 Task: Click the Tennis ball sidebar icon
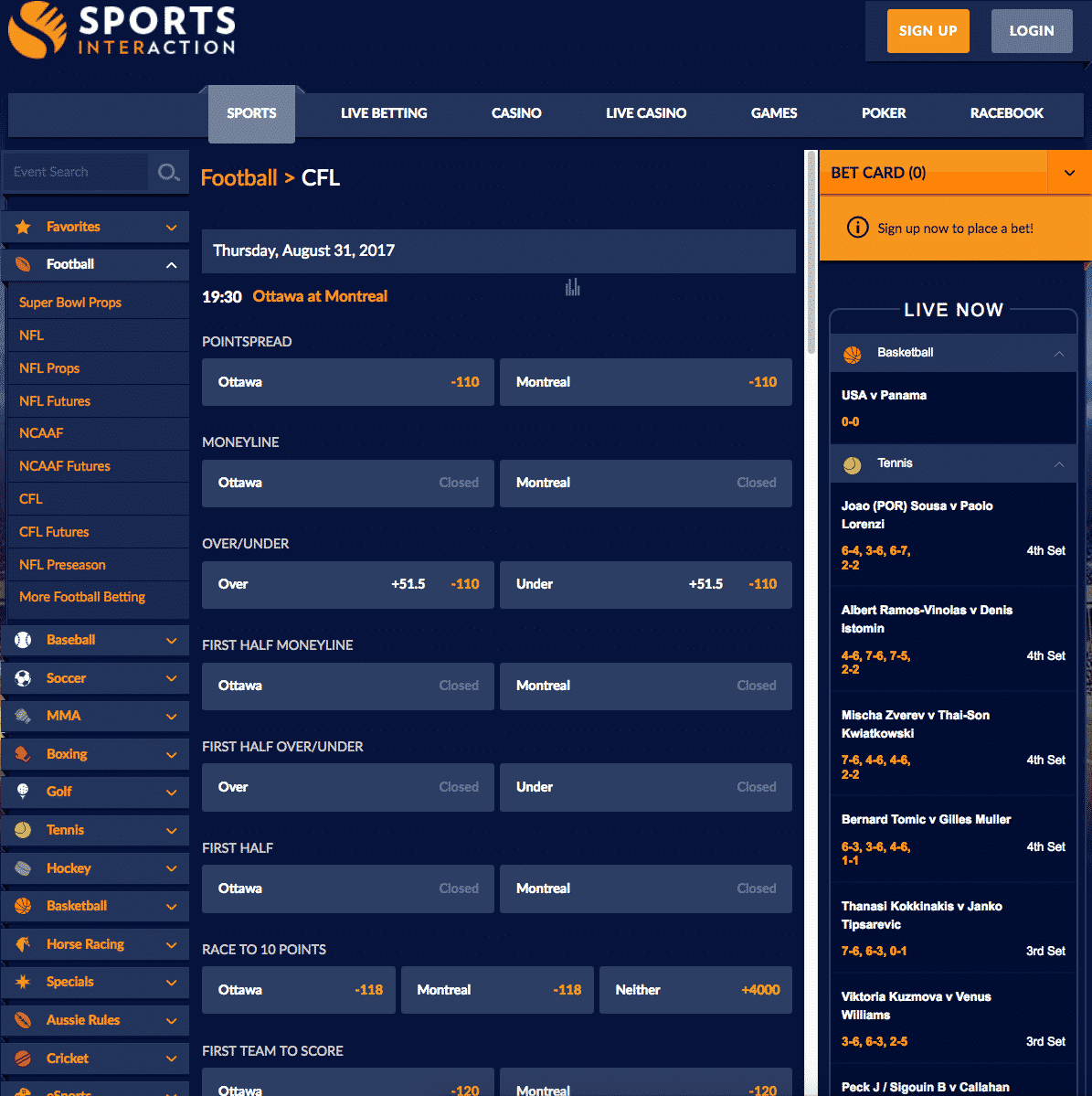point(23,830)
